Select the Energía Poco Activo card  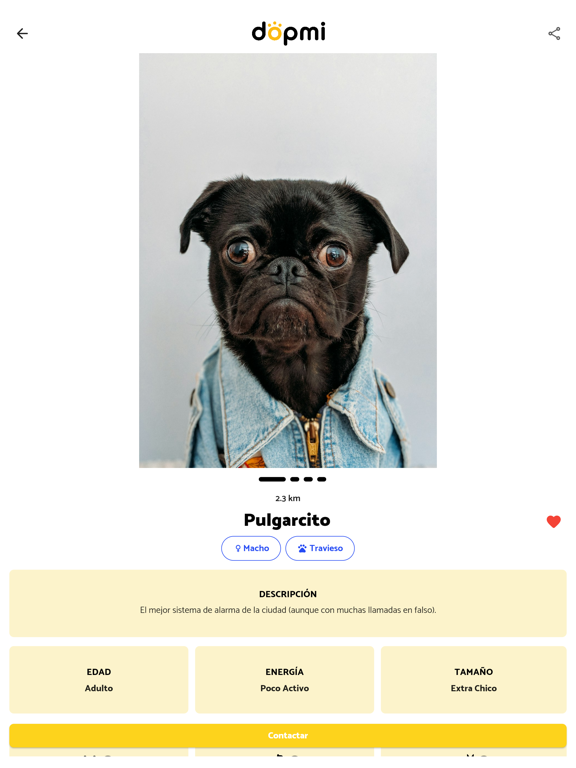(285, 679)
